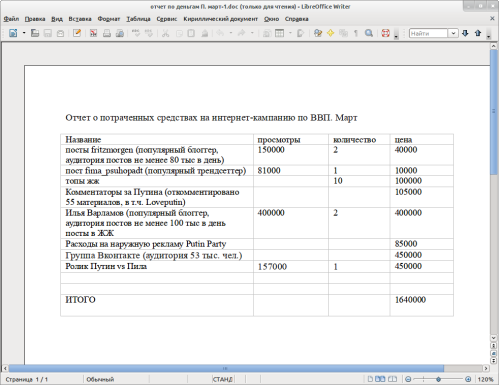499x385 pixels.
Task: Open the Insert Table toolbar icon
Action: tap(279, 33)
